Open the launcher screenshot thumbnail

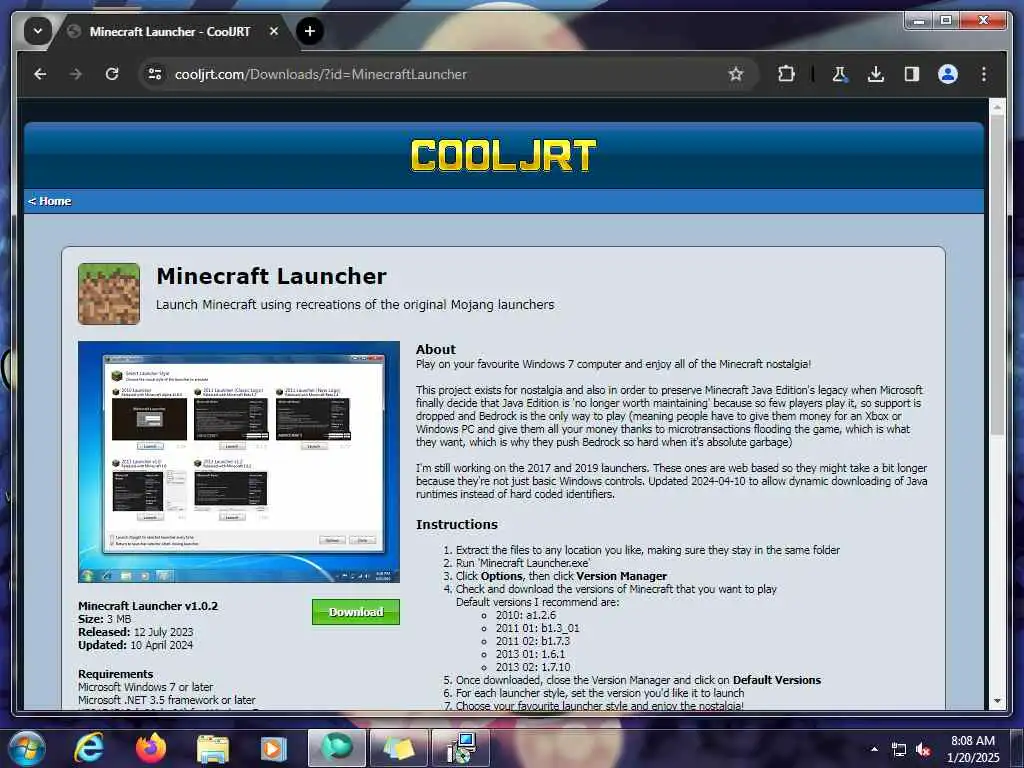coord(239,462)
